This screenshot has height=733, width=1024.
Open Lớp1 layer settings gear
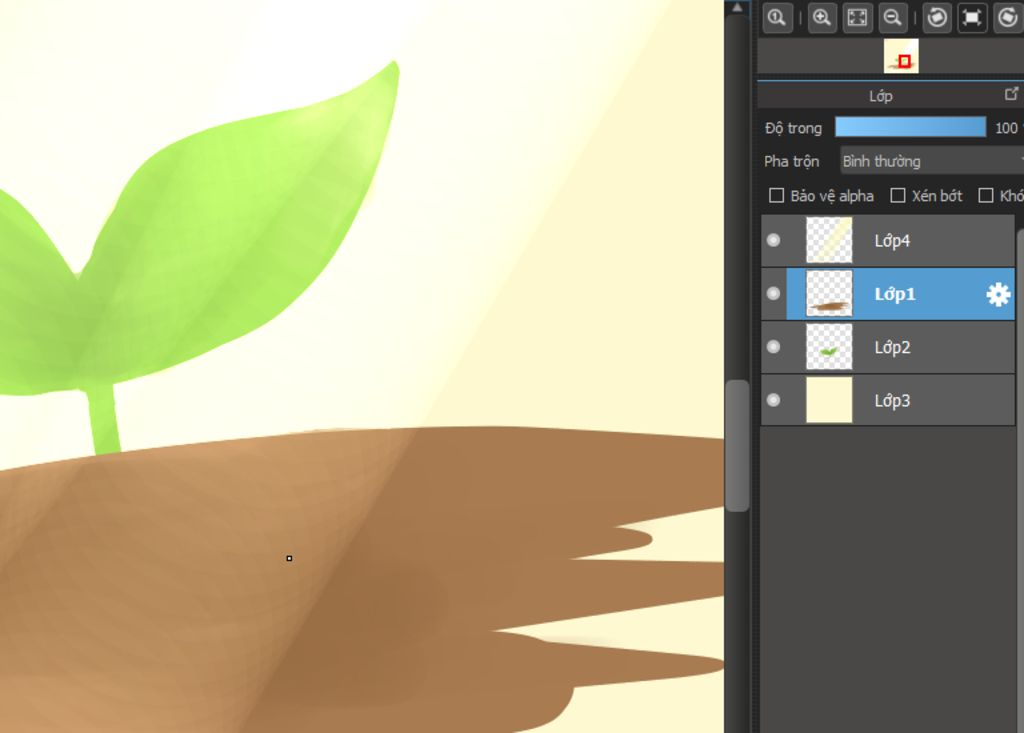(x=998, y=295)
